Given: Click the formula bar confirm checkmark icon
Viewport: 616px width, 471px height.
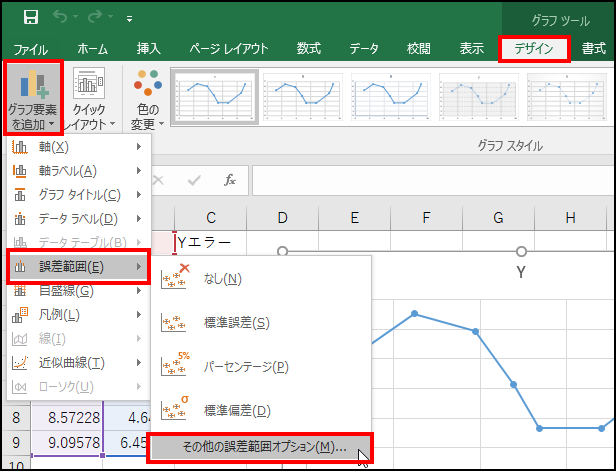Looking at the screenshot, I should (194, 180).
